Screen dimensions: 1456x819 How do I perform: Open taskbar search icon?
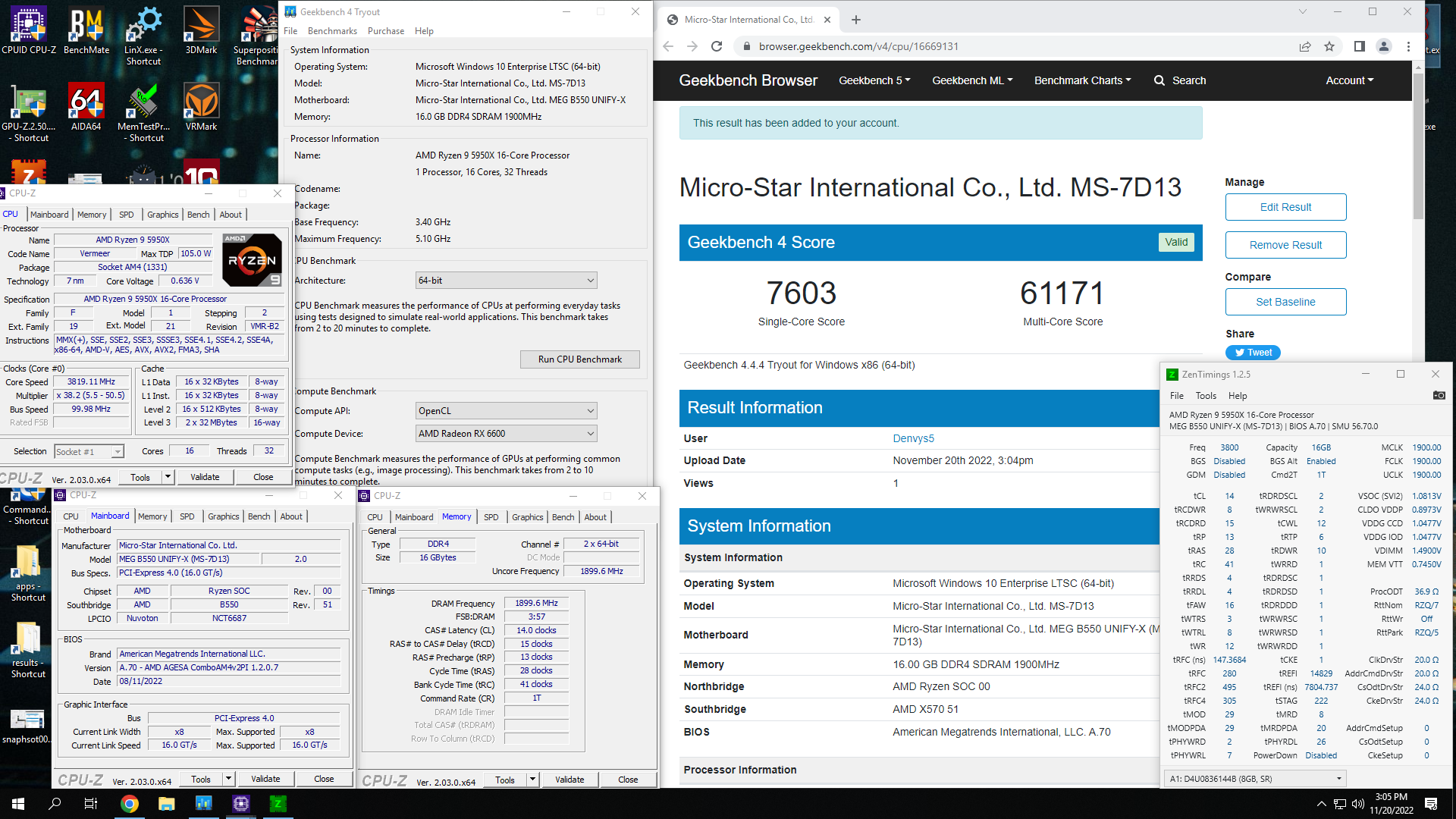pyautogui.click(x=55, y=804)
